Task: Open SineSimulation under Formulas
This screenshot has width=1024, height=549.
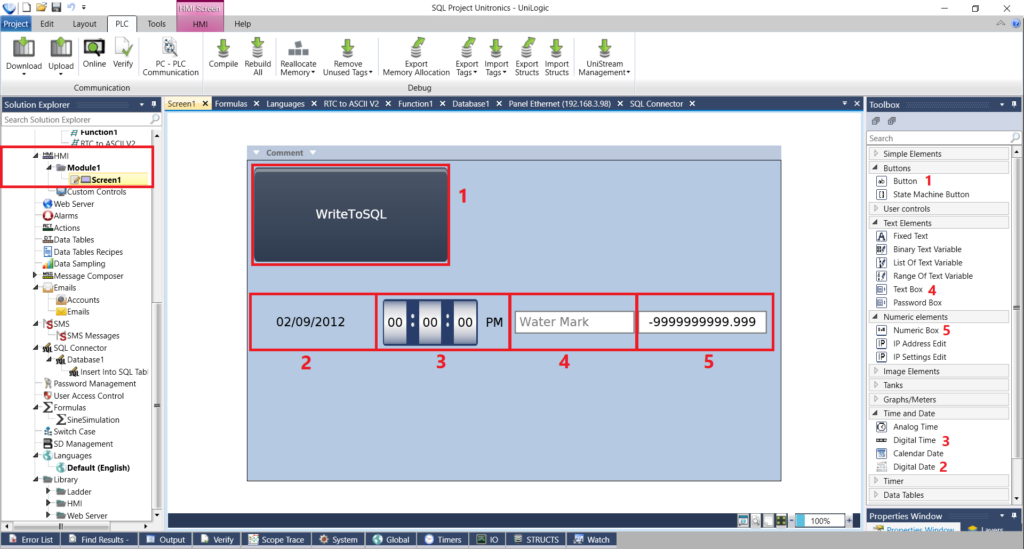Action: pos(93,420)
